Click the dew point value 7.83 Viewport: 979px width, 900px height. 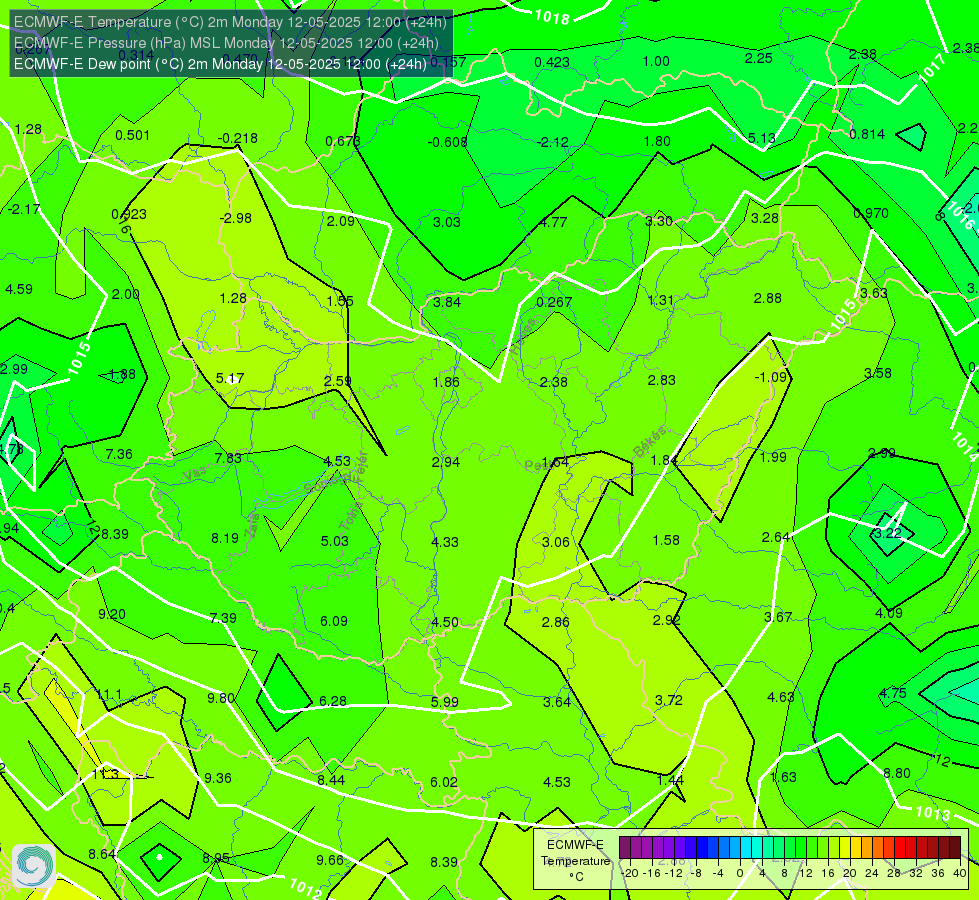(228, 458)
